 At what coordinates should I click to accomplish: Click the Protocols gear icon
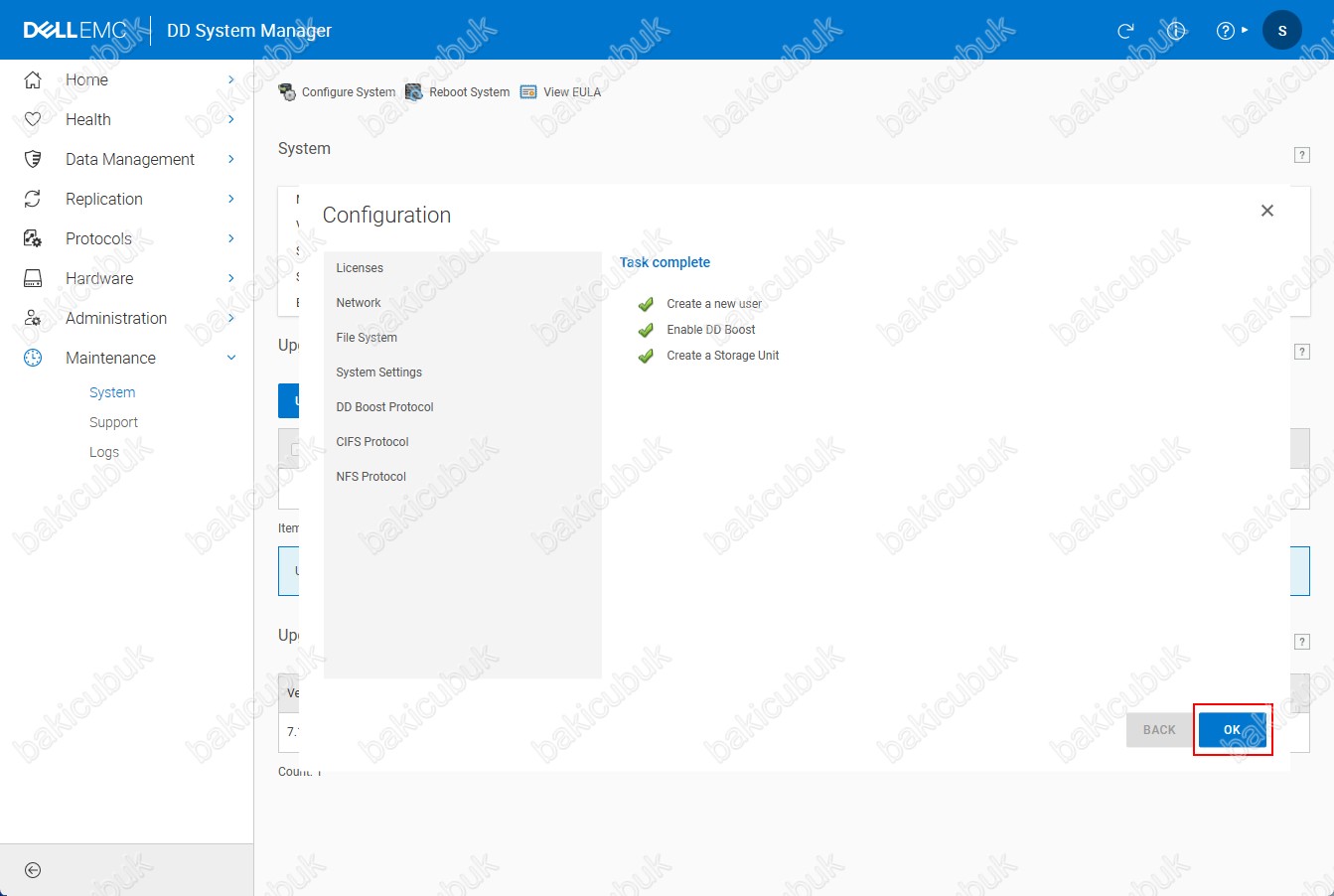coord(33,238)
